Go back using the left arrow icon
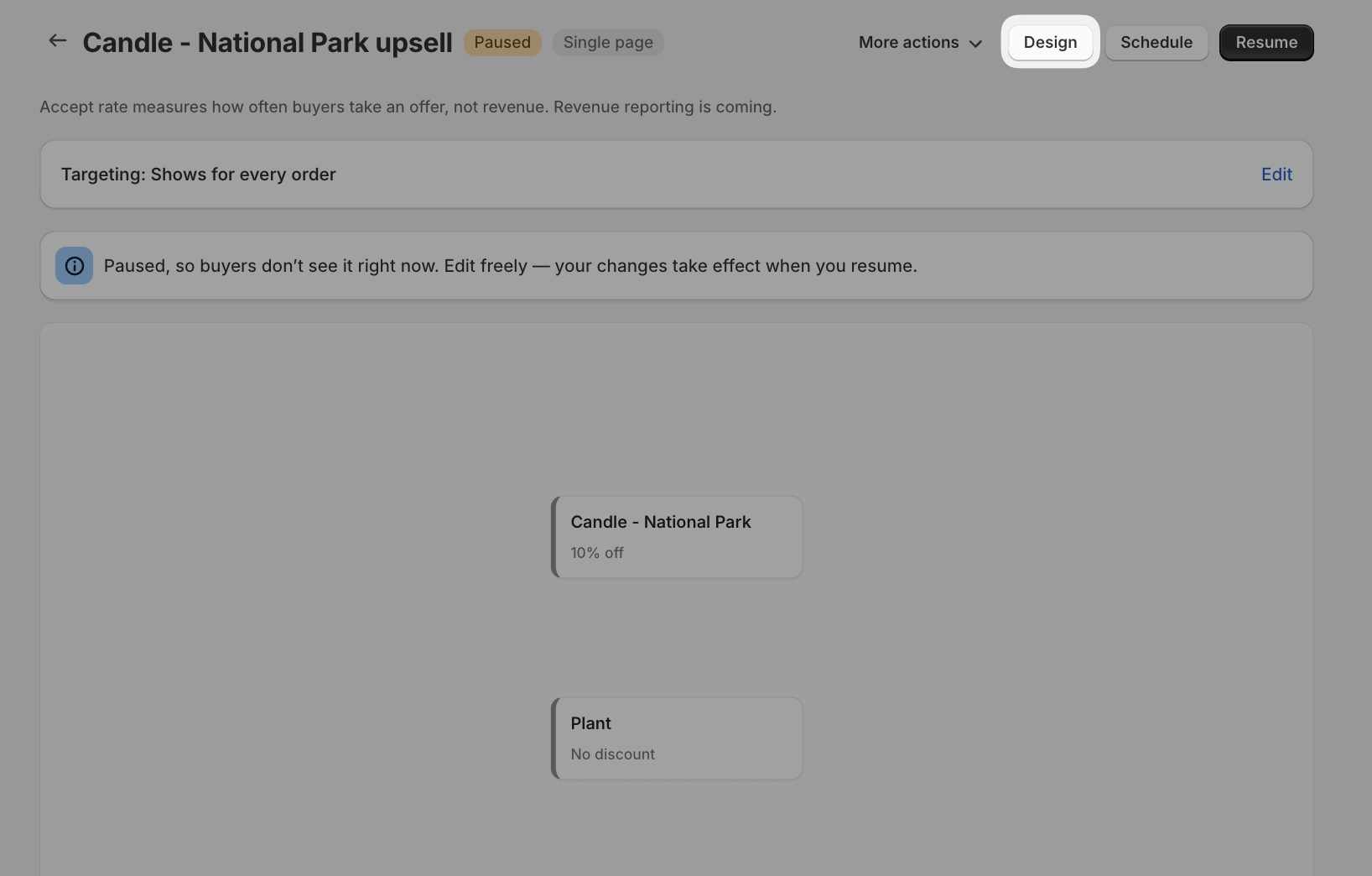Viewport: 1372px width, 876px height. tap(57, 41)
